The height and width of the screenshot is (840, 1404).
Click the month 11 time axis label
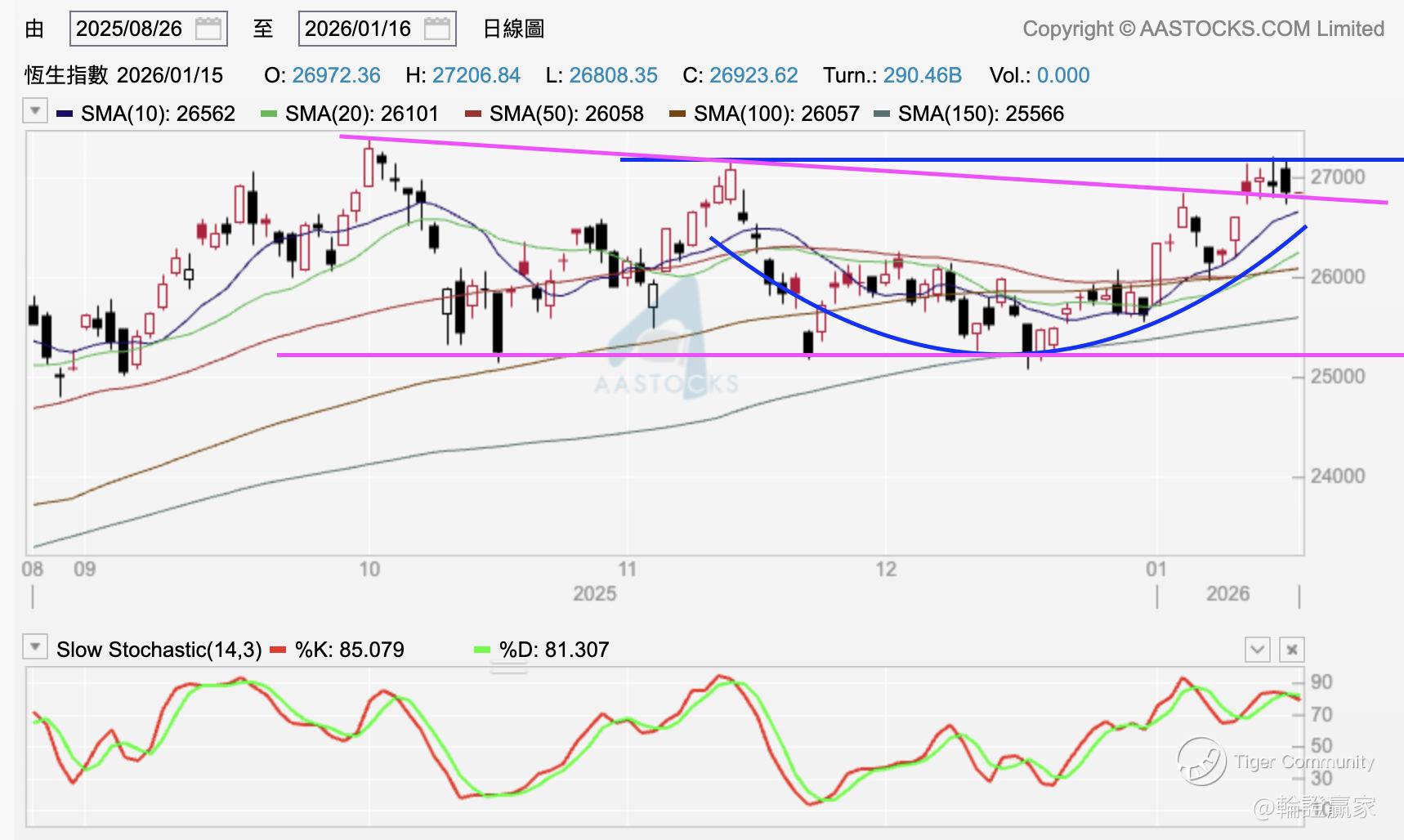pos(627,569)
